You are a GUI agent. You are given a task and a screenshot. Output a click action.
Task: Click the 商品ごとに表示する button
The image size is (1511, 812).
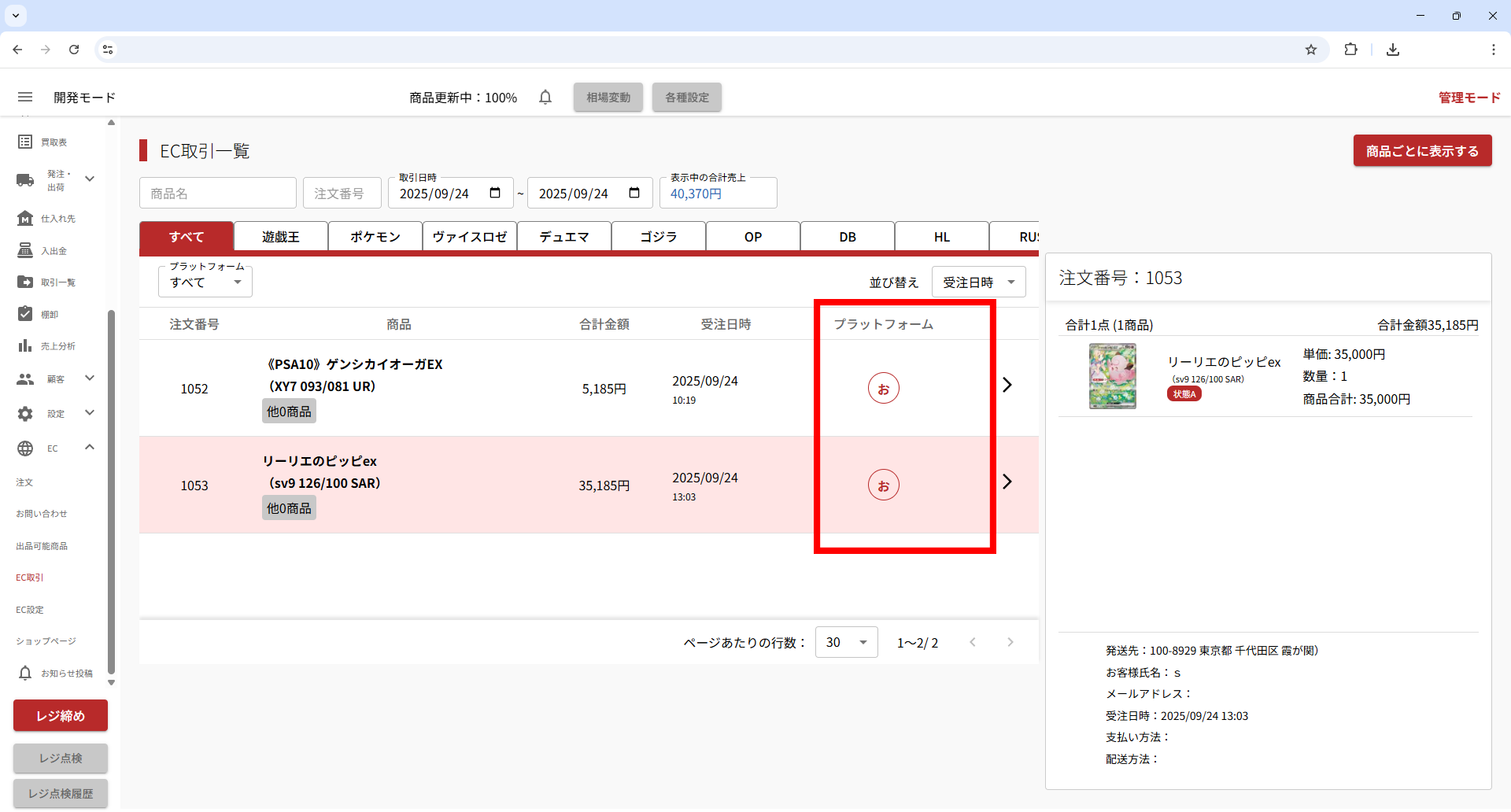1422,151
